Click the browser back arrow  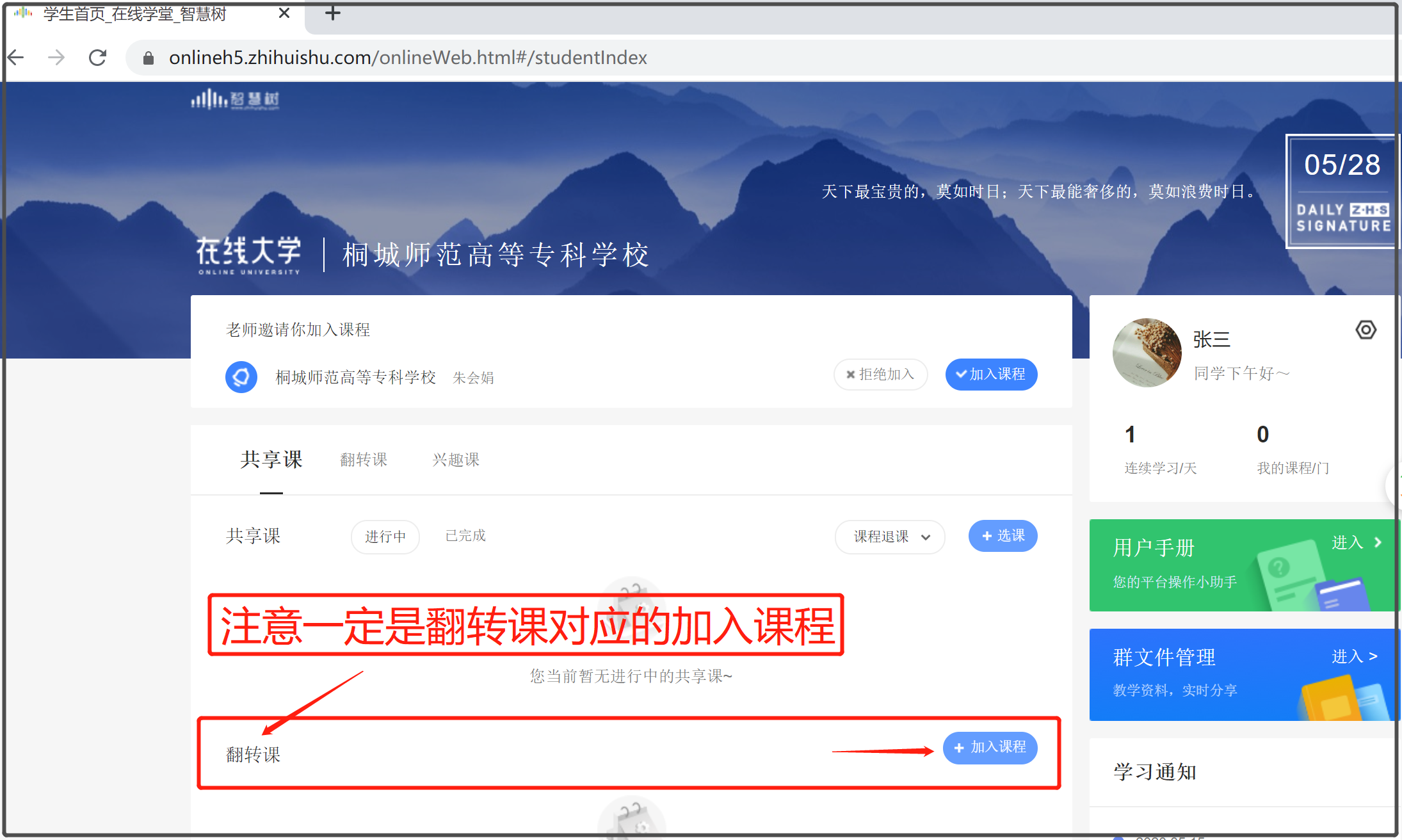tap(16, 58)
